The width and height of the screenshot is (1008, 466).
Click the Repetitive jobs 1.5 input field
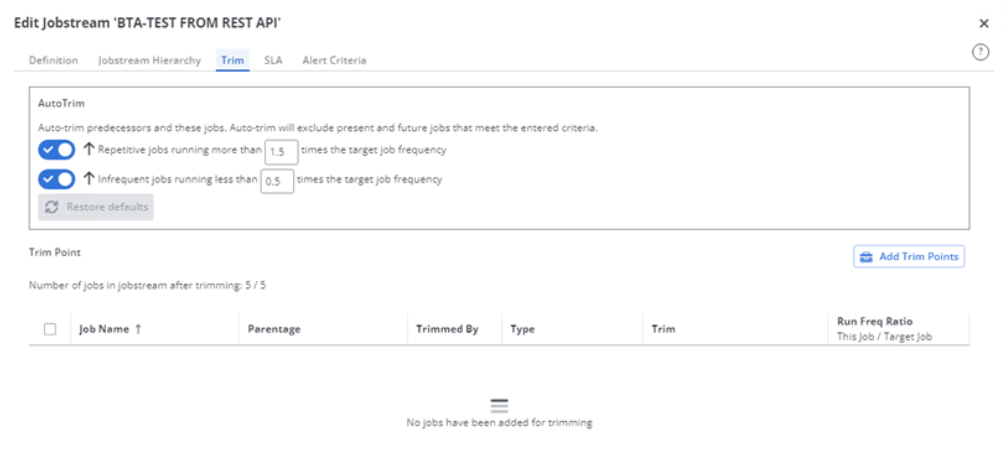point(281,151)
